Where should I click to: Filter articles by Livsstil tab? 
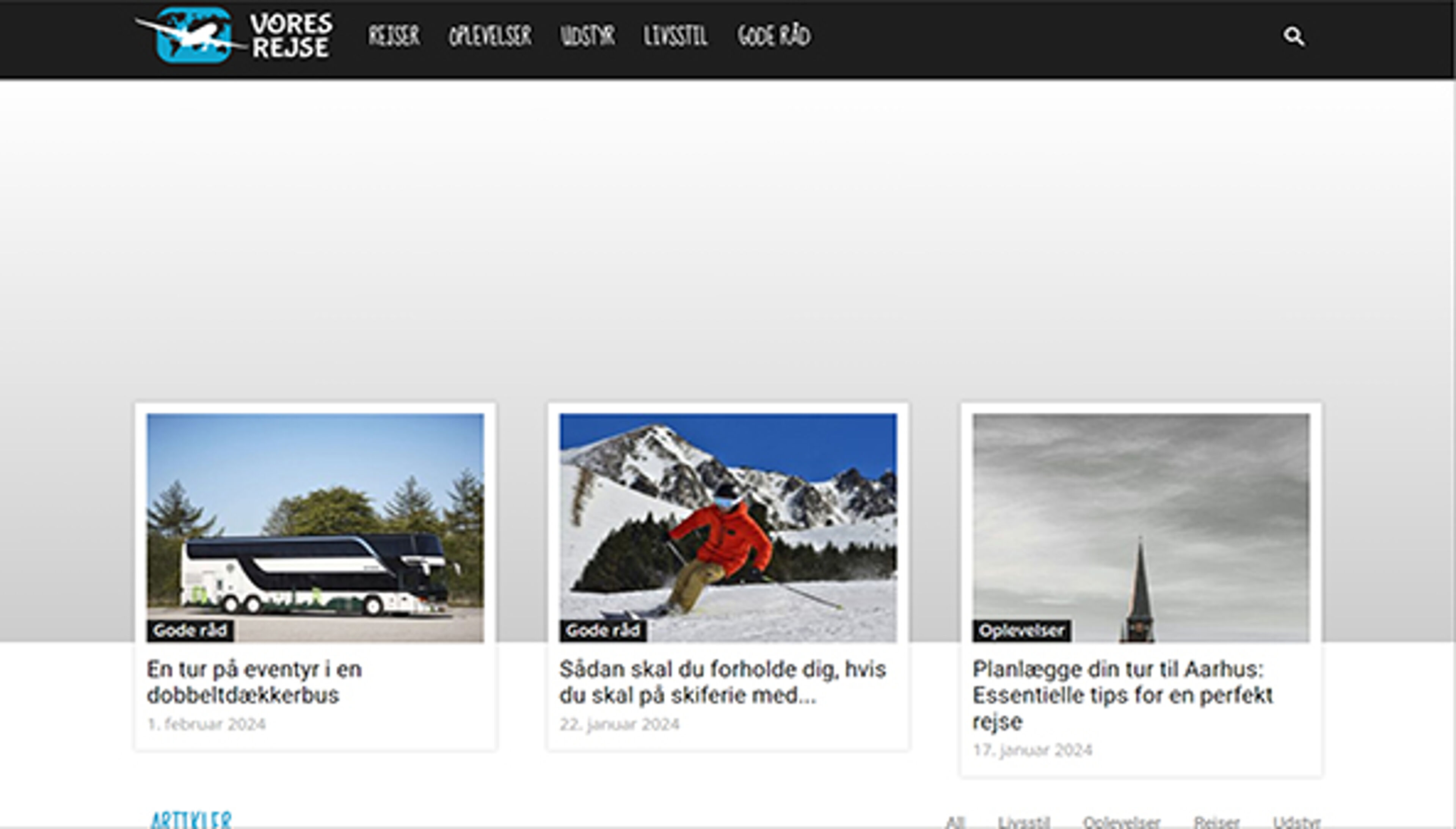coord(1023,821)
